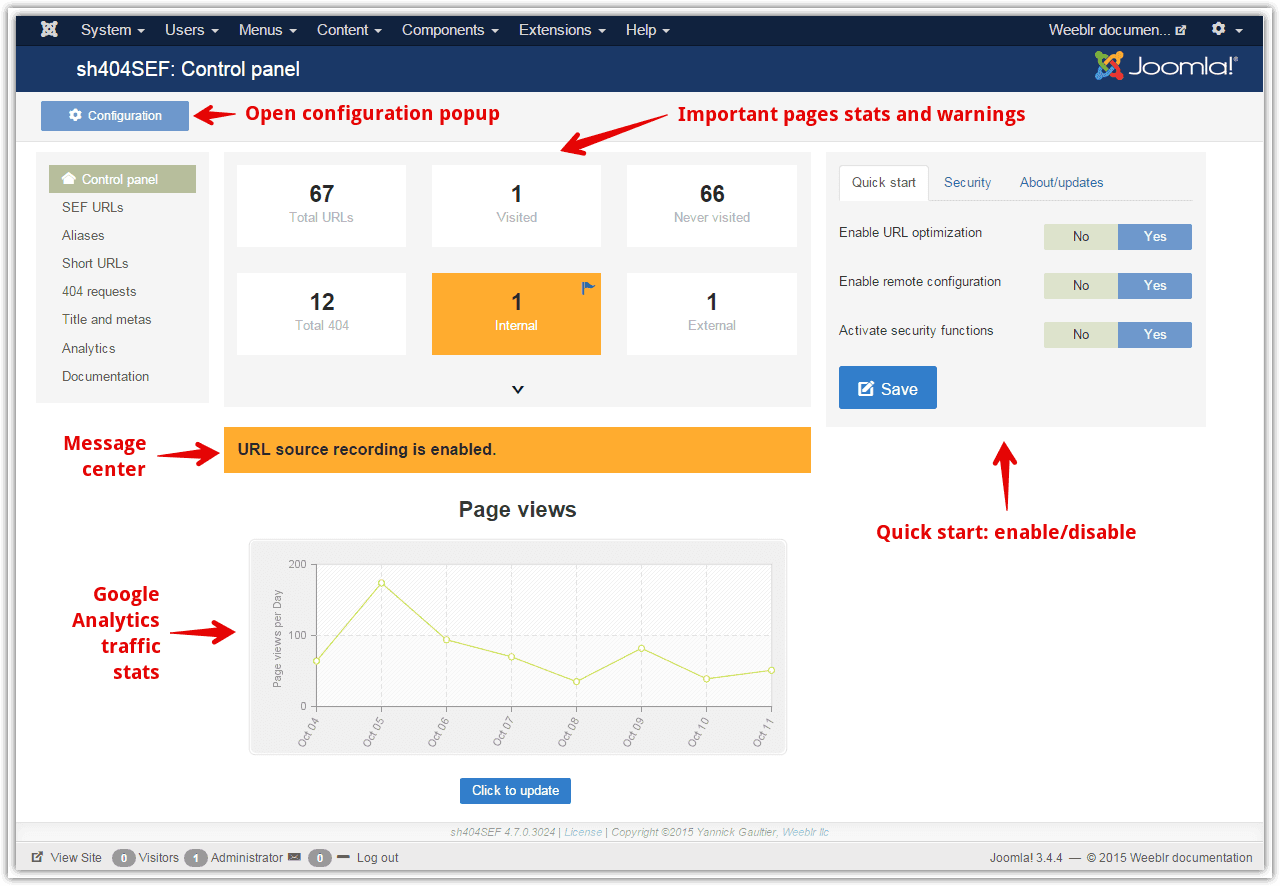This screenshot has height=886, width=1280.
Task: Click the Joomla logo icon in top bar
Action: tap(49, 30)
